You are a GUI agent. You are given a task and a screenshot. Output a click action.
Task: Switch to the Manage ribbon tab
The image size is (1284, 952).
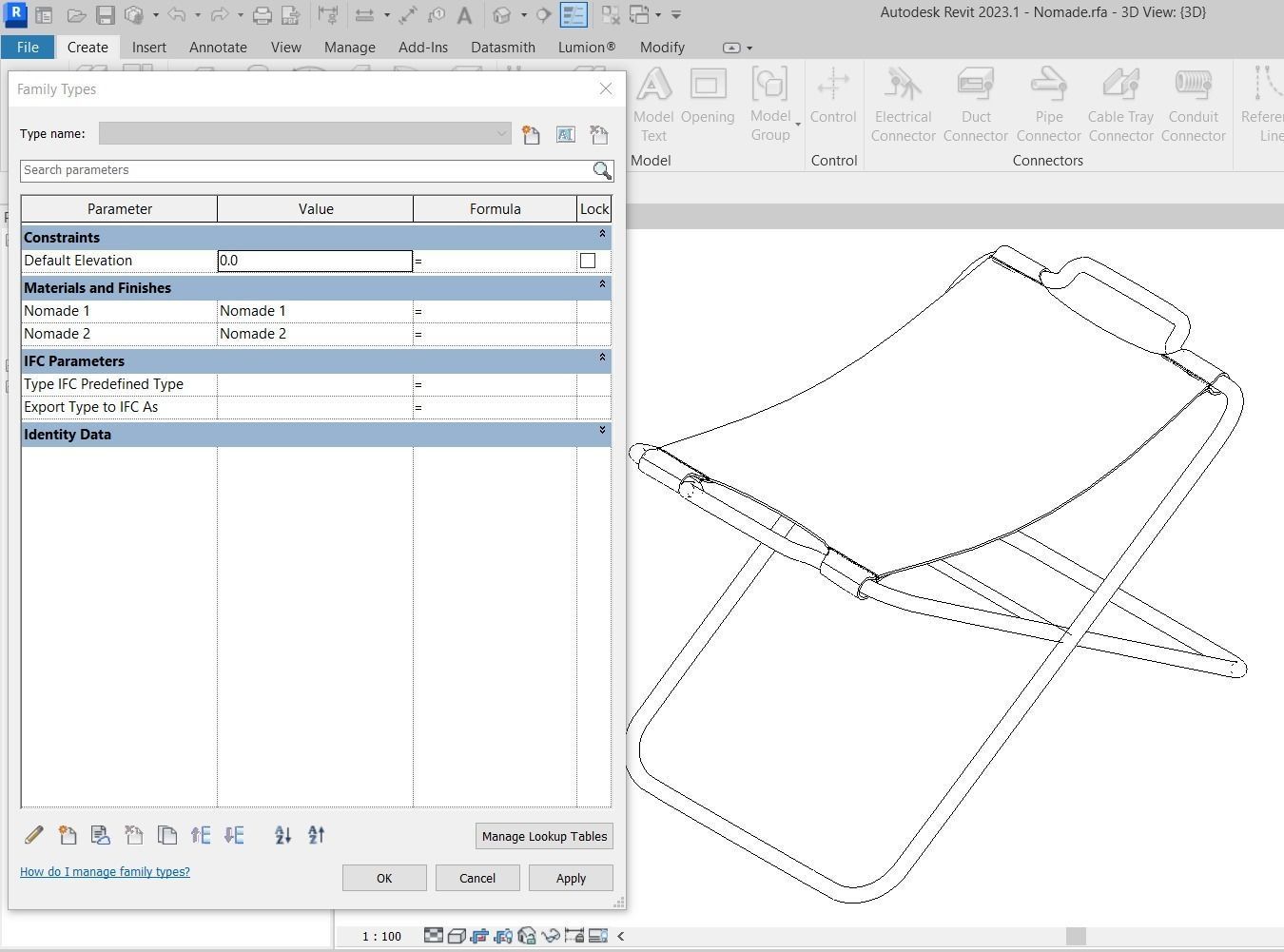[349, 48]
